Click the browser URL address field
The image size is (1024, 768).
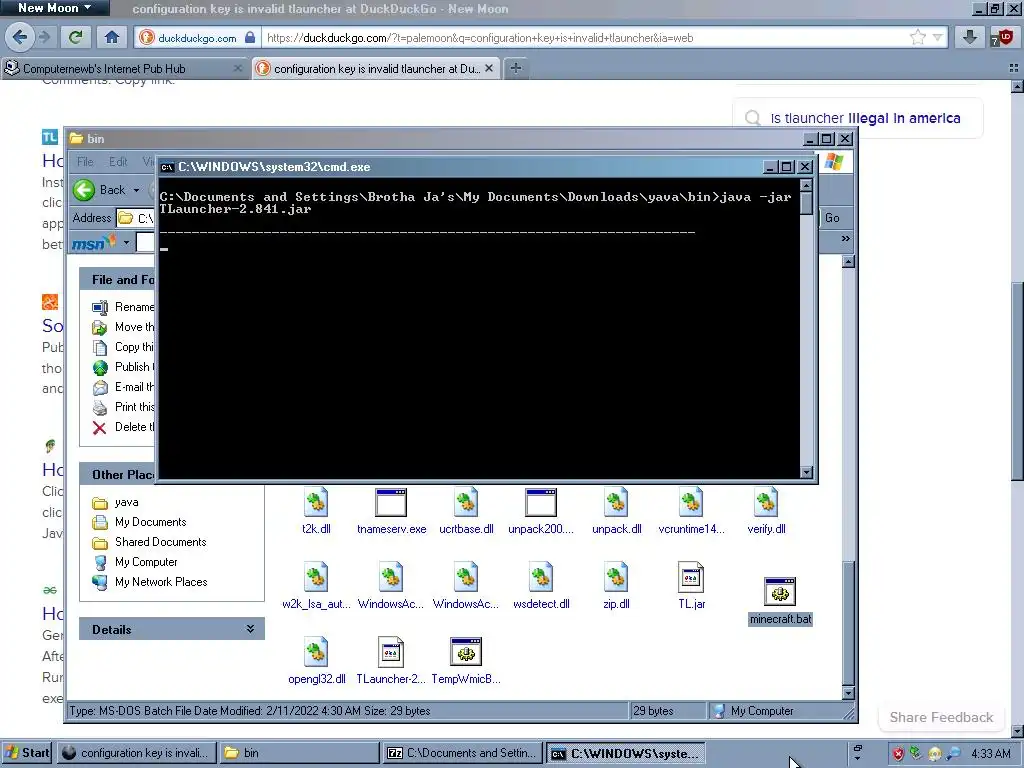point(584,38)
